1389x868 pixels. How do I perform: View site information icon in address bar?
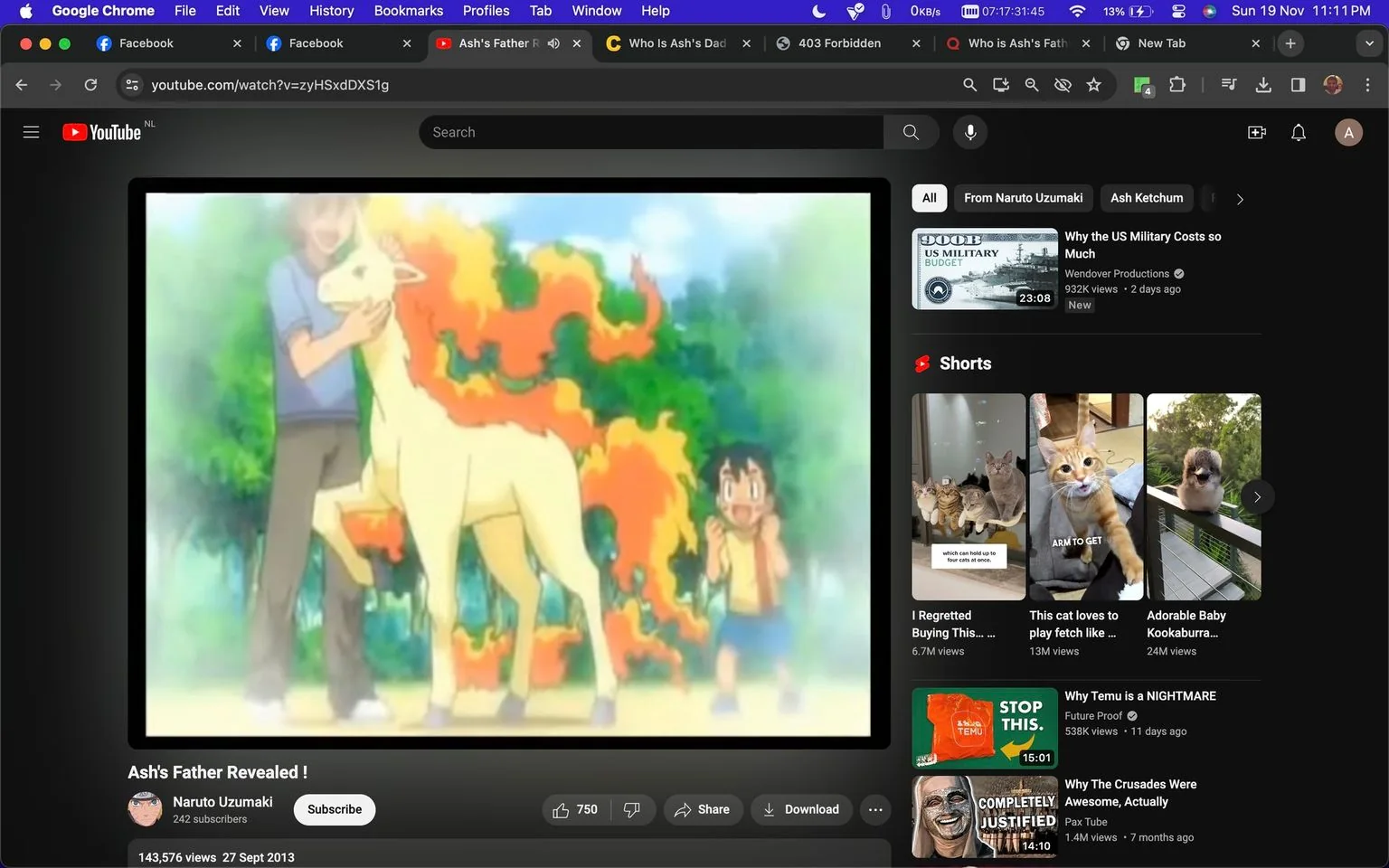pyautogui.click(x=132, y=85)
